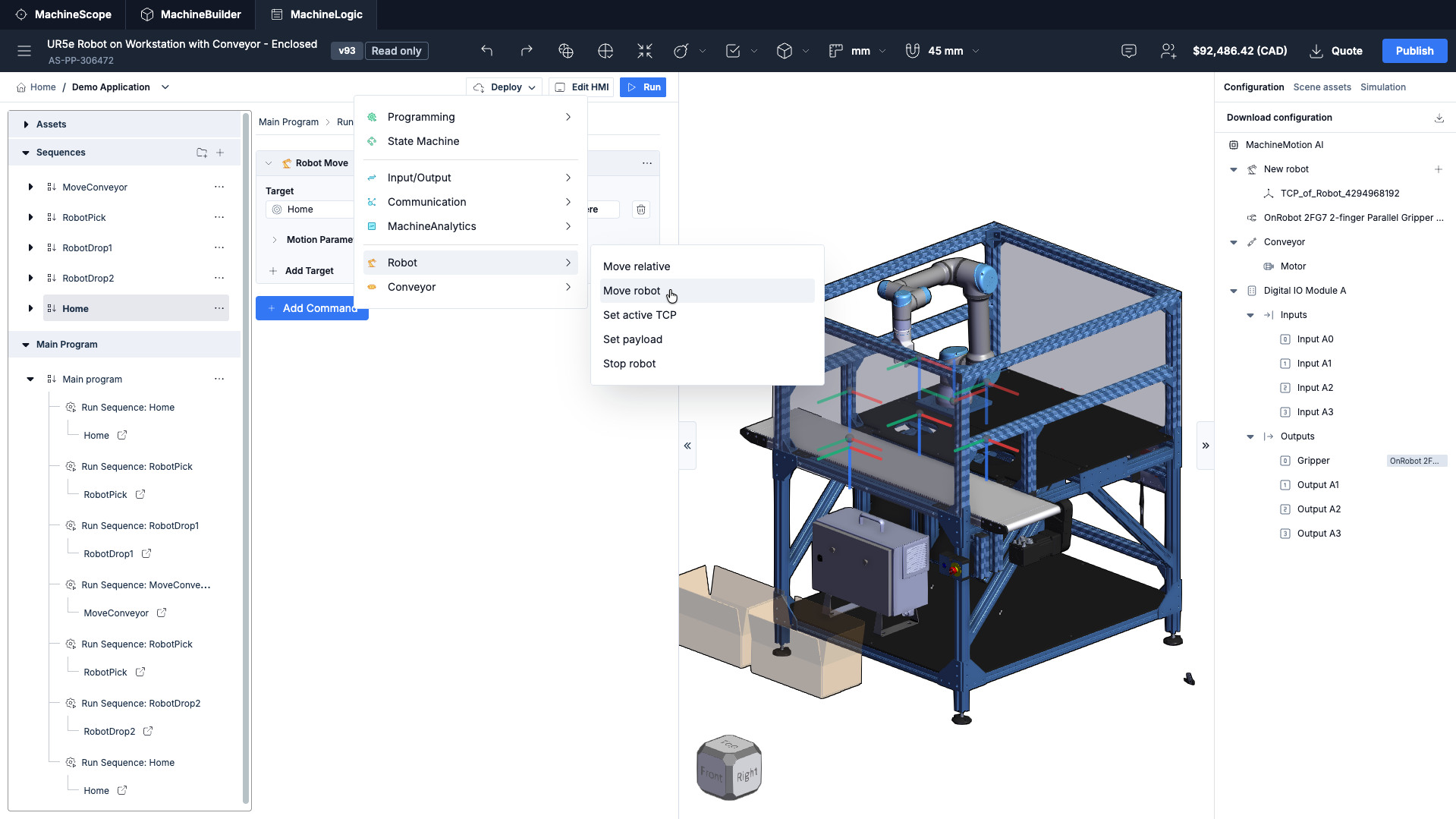Click download configuration icon
Image resolution: width=1456 pixels, height=819 pixels.
click(x=1439, y=118)
